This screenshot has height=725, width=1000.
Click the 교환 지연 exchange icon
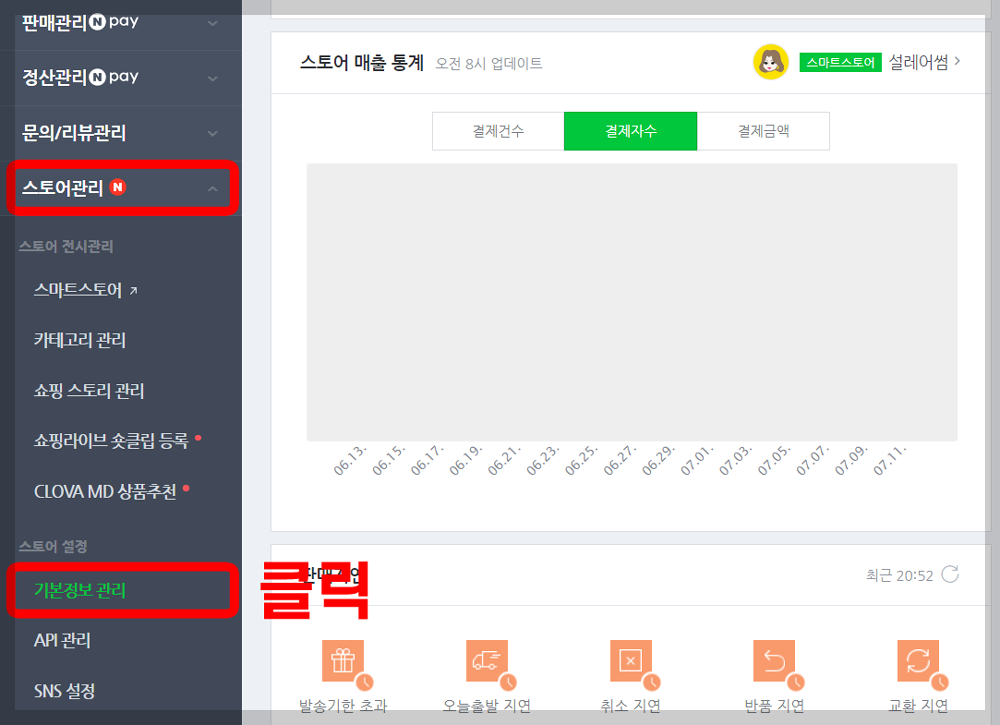pos(918,660)
